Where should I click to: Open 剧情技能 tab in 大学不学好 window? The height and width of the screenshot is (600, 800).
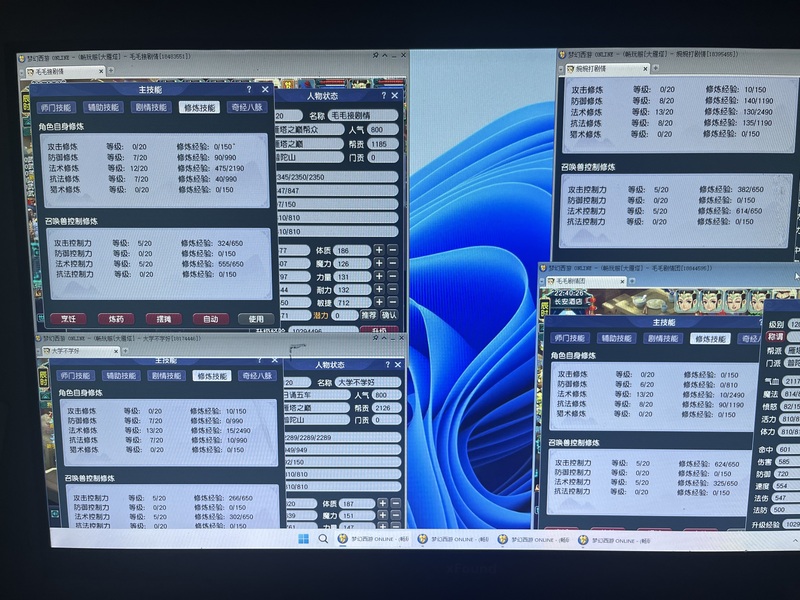click(167, 376)
